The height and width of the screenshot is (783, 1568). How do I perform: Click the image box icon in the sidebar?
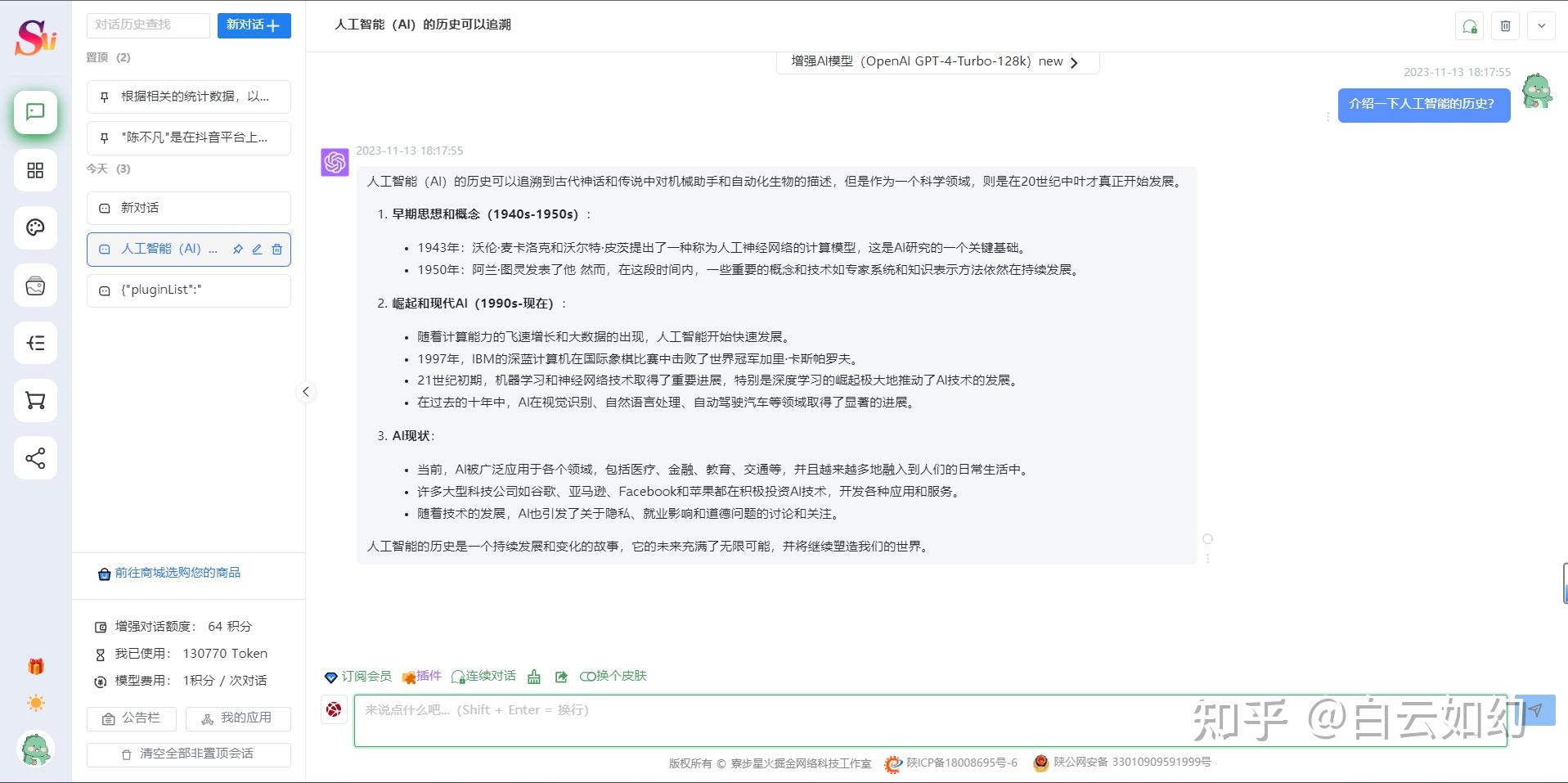[35, 286]
